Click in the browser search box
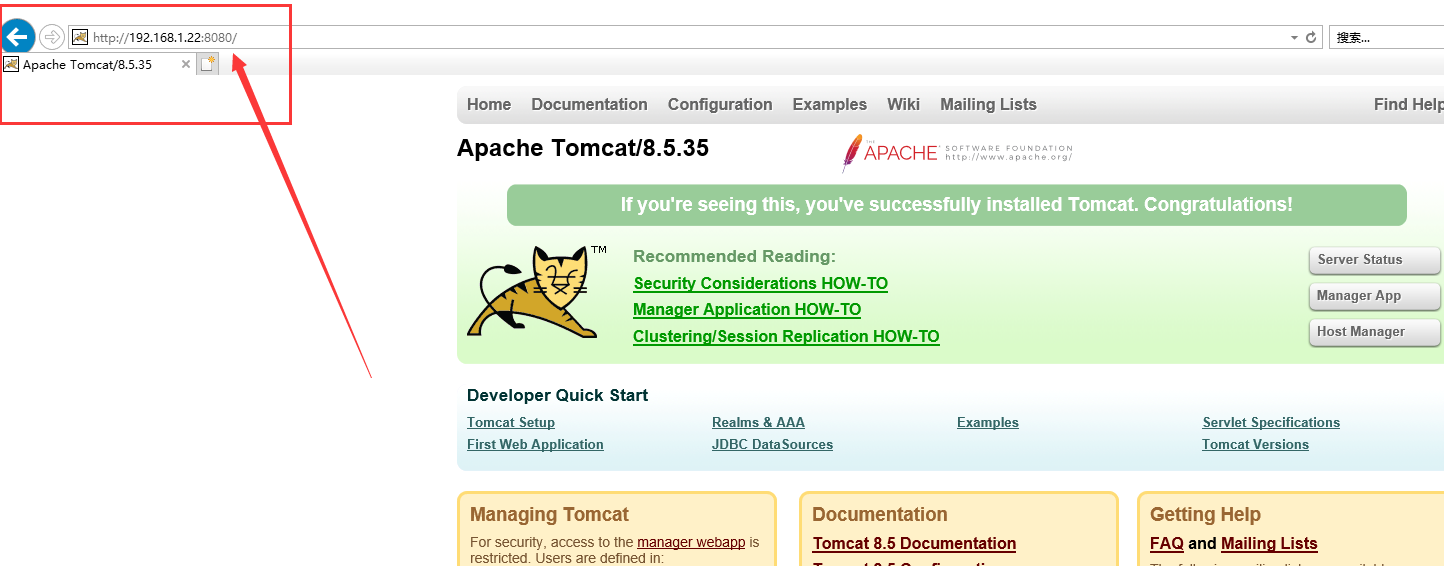This screenshot has height=566, width=1444. coord(1386,37)
